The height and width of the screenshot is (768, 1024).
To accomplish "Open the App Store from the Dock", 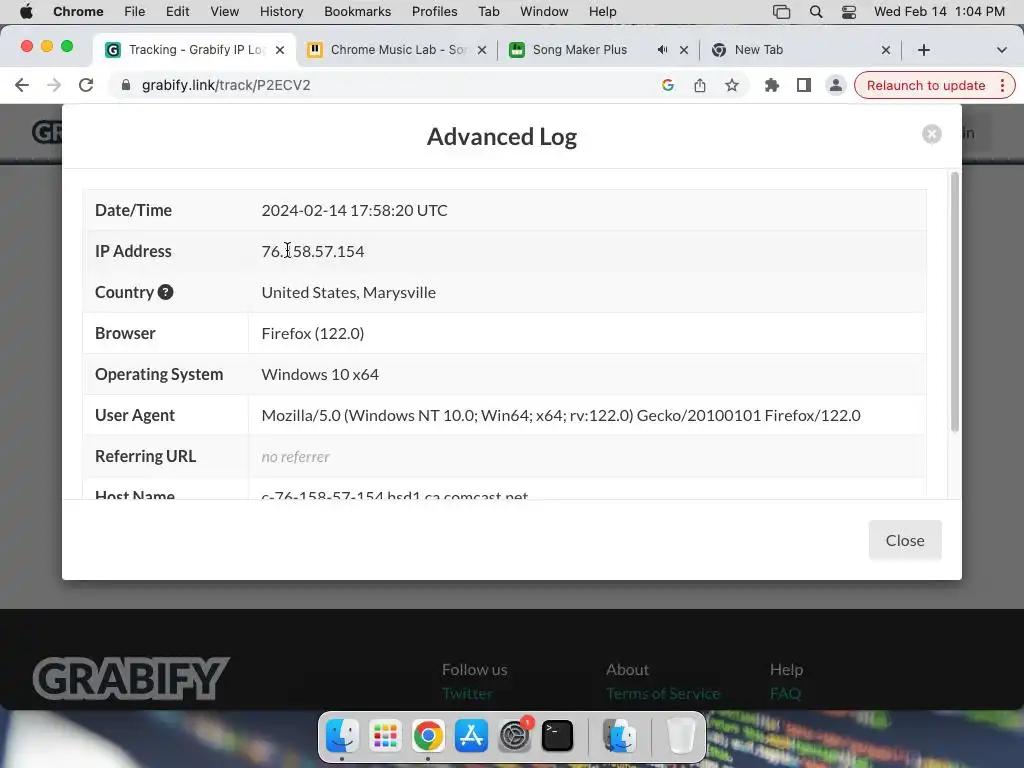I will click(471, 735).
